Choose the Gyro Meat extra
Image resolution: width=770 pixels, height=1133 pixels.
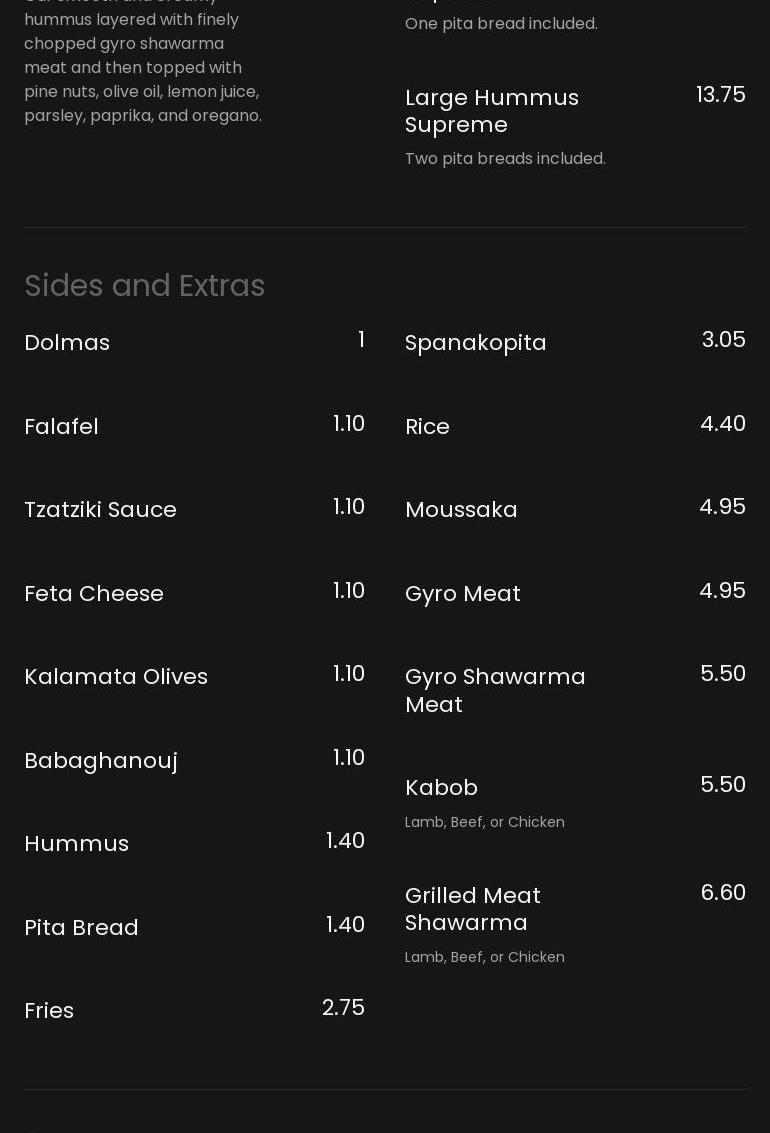pos(463,593)
